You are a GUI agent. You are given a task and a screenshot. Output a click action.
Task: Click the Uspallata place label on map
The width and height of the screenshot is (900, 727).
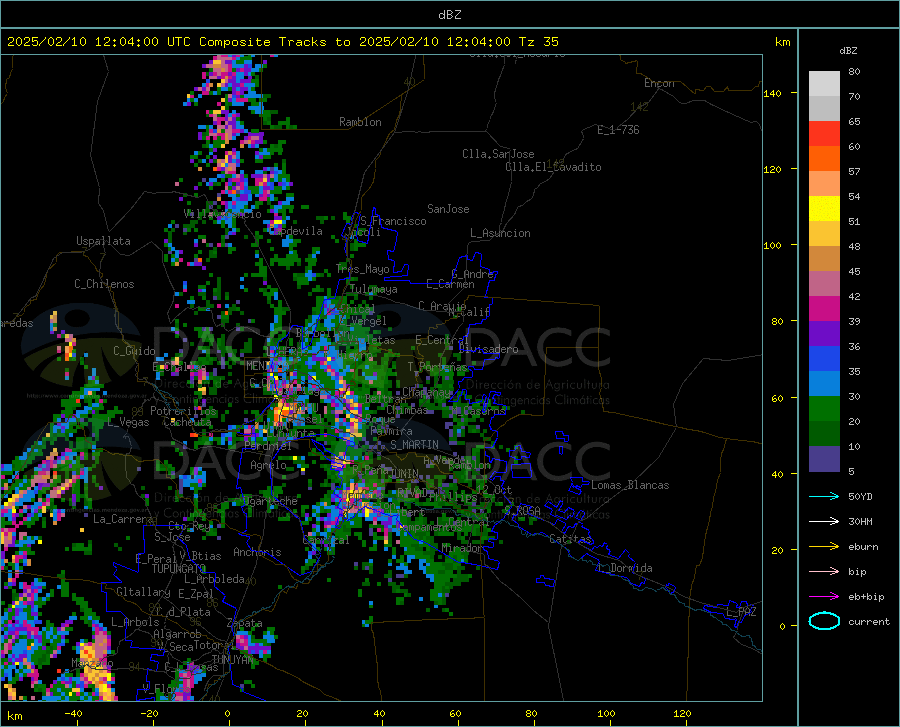tap(103, 241)
